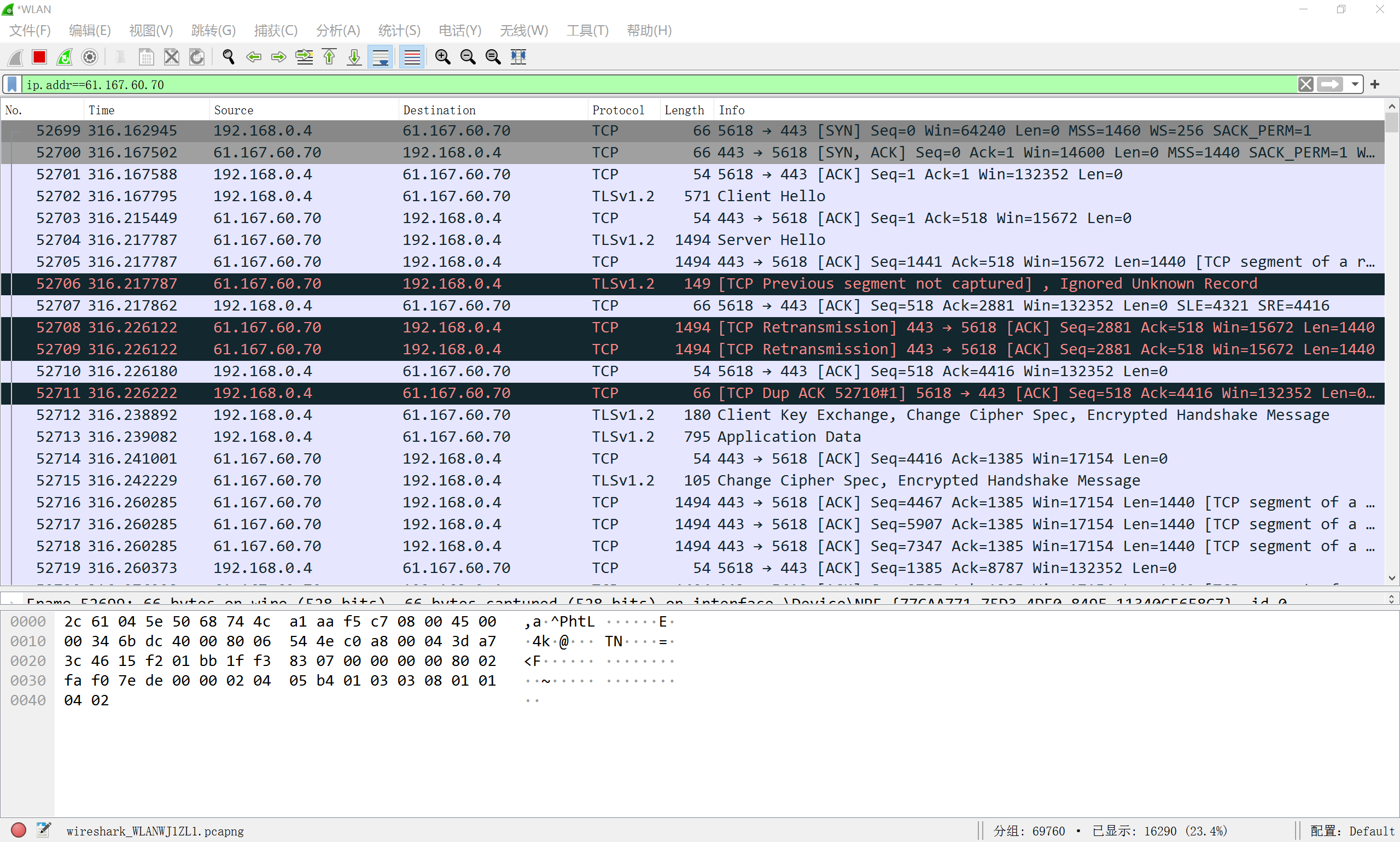Image resolution: width=1400 pixels, height=842 pixels.
Task: Select packet 52704 Server Hello row
Action: click(693, 240)
